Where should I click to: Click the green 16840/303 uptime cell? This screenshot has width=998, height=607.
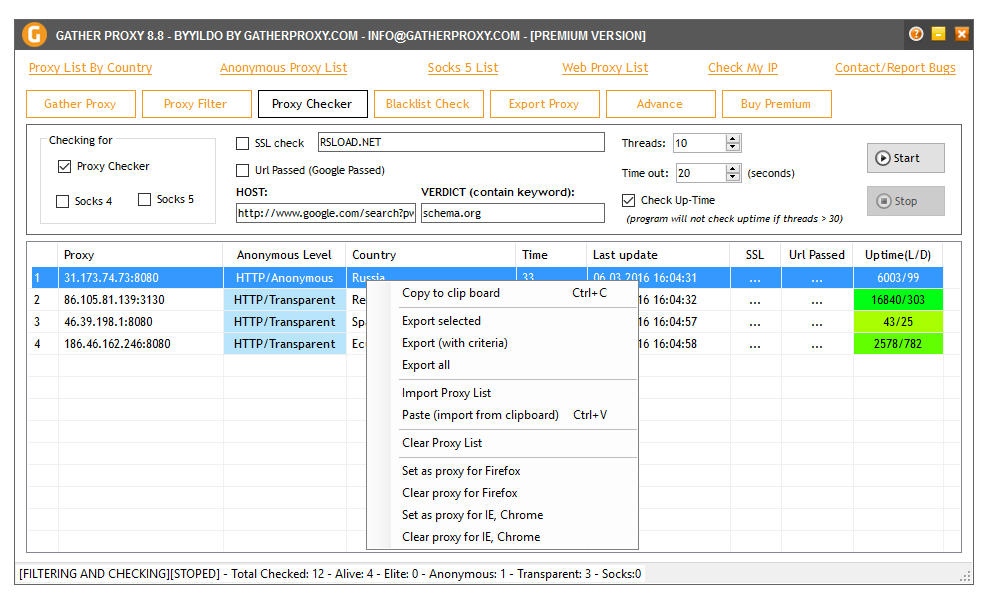click(898, 300)
